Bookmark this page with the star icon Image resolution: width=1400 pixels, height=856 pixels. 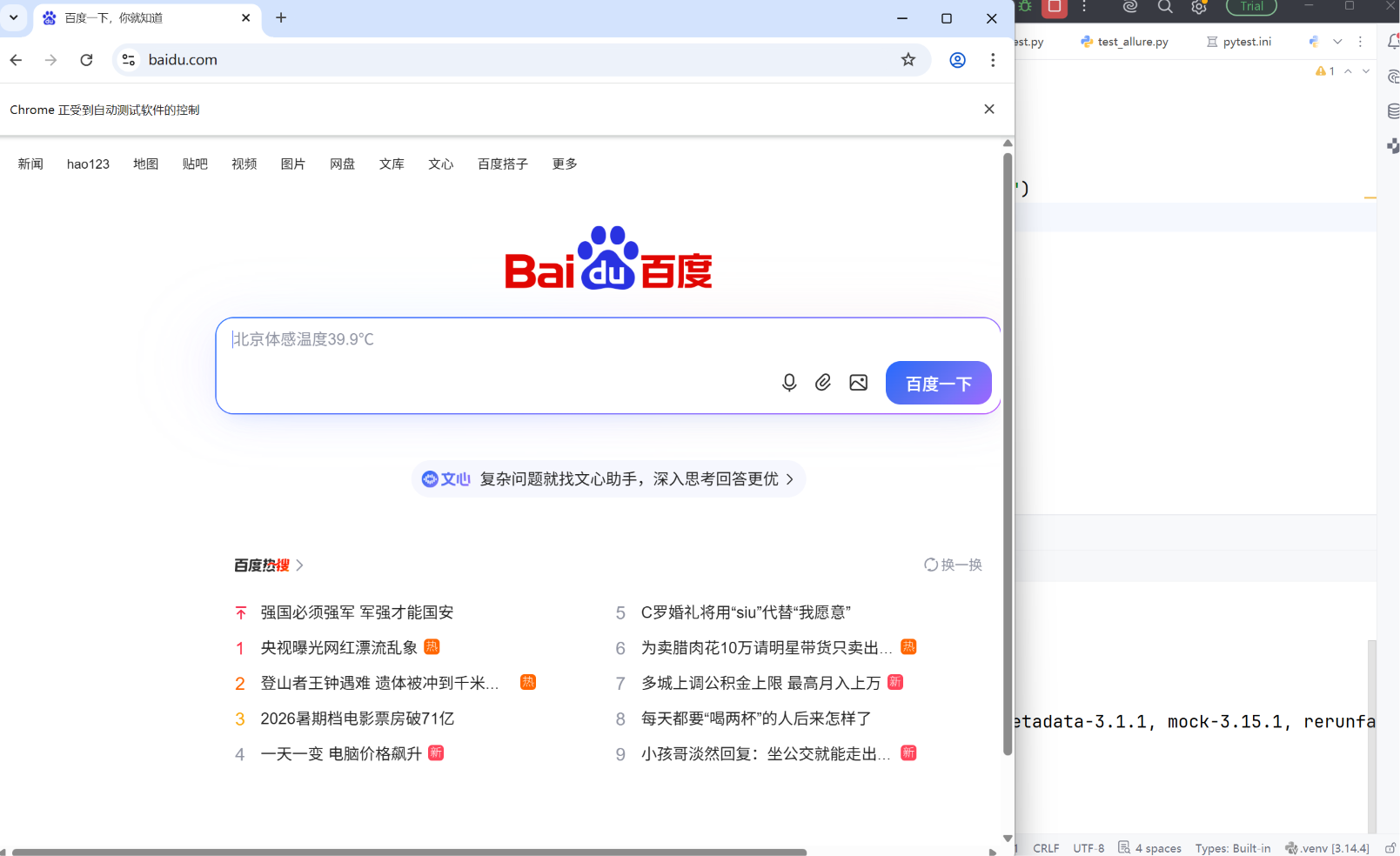908,60
